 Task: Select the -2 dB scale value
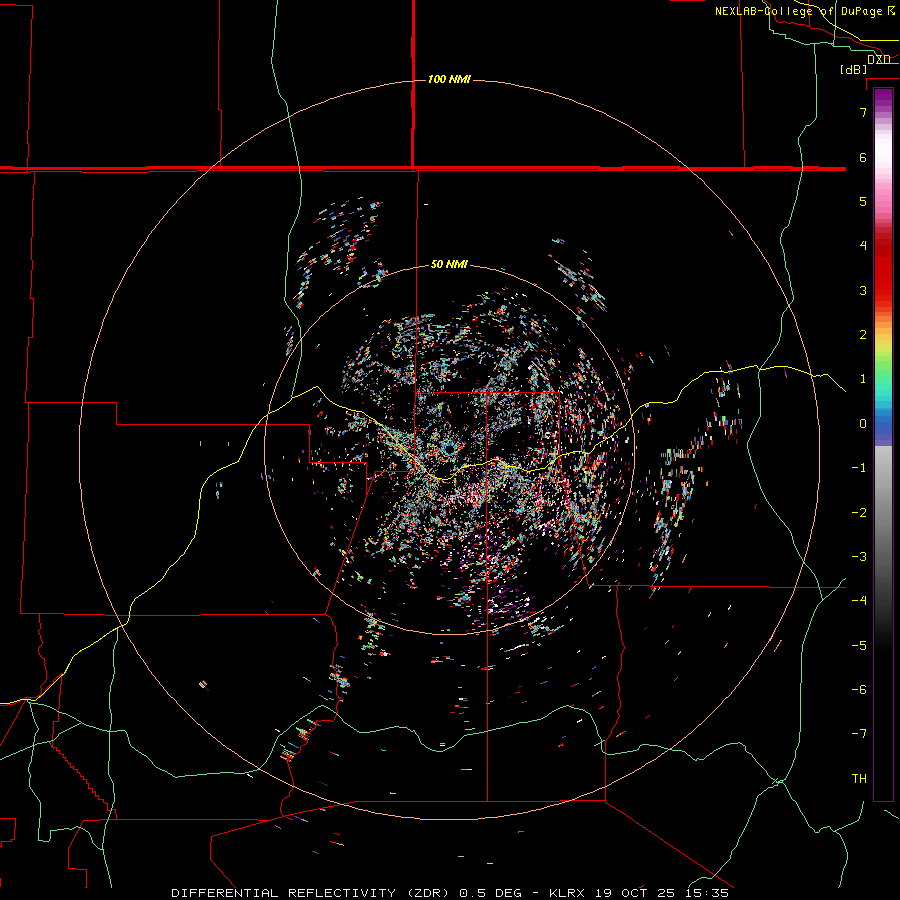859,513
